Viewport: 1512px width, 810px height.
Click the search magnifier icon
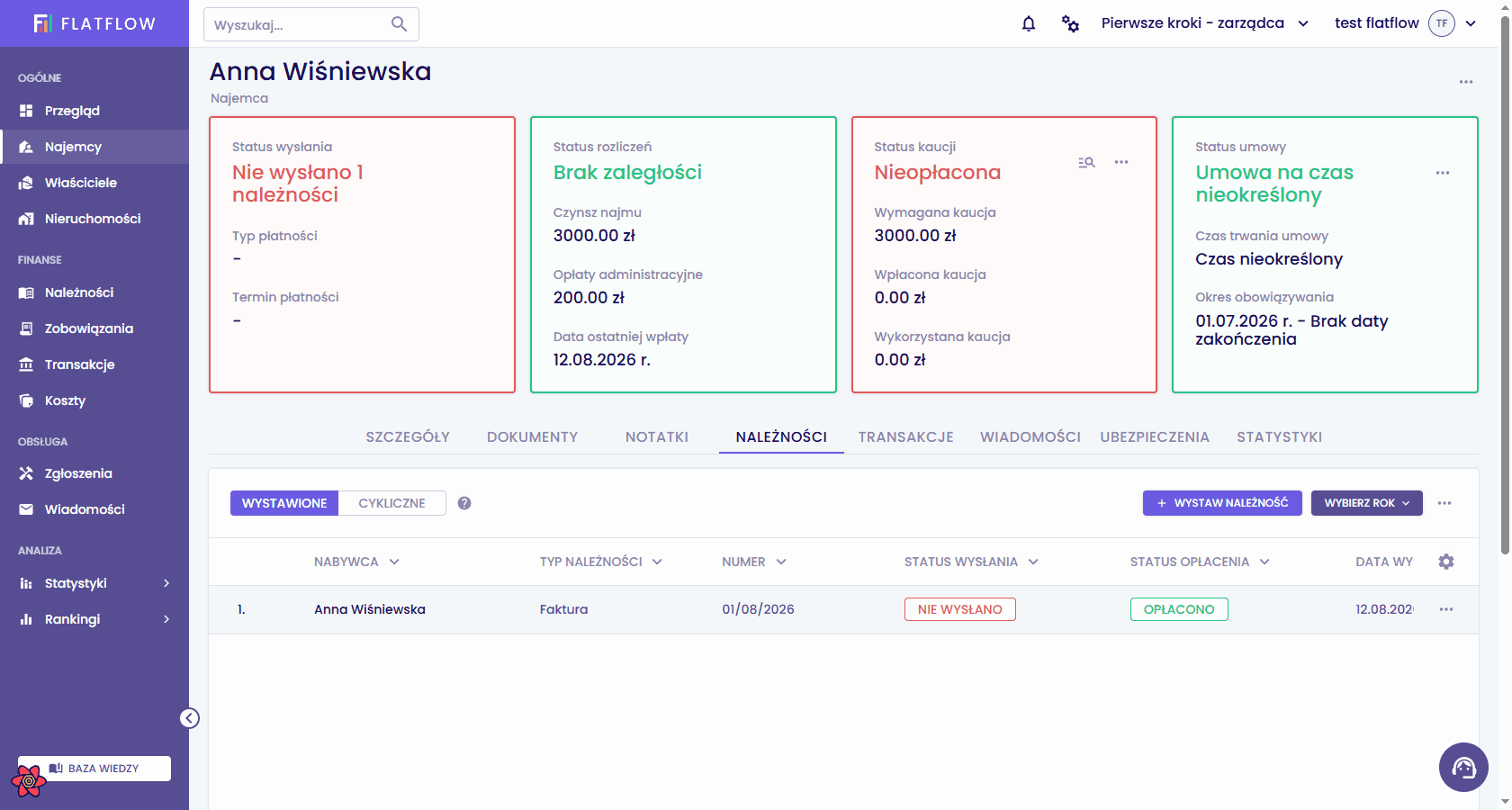coord(399,24)
